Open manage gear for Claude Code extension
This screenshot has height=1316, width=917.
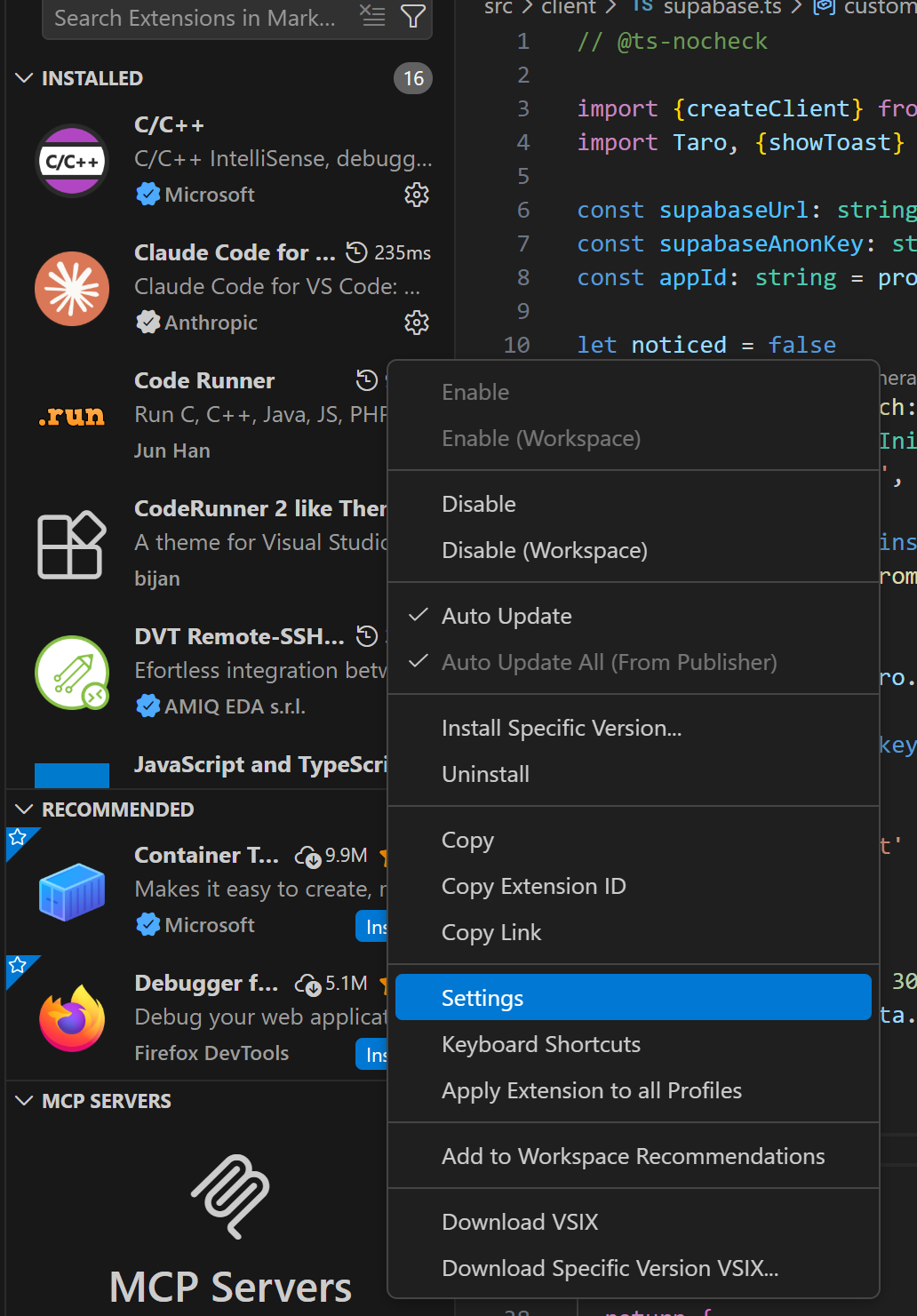pos(417,323)
